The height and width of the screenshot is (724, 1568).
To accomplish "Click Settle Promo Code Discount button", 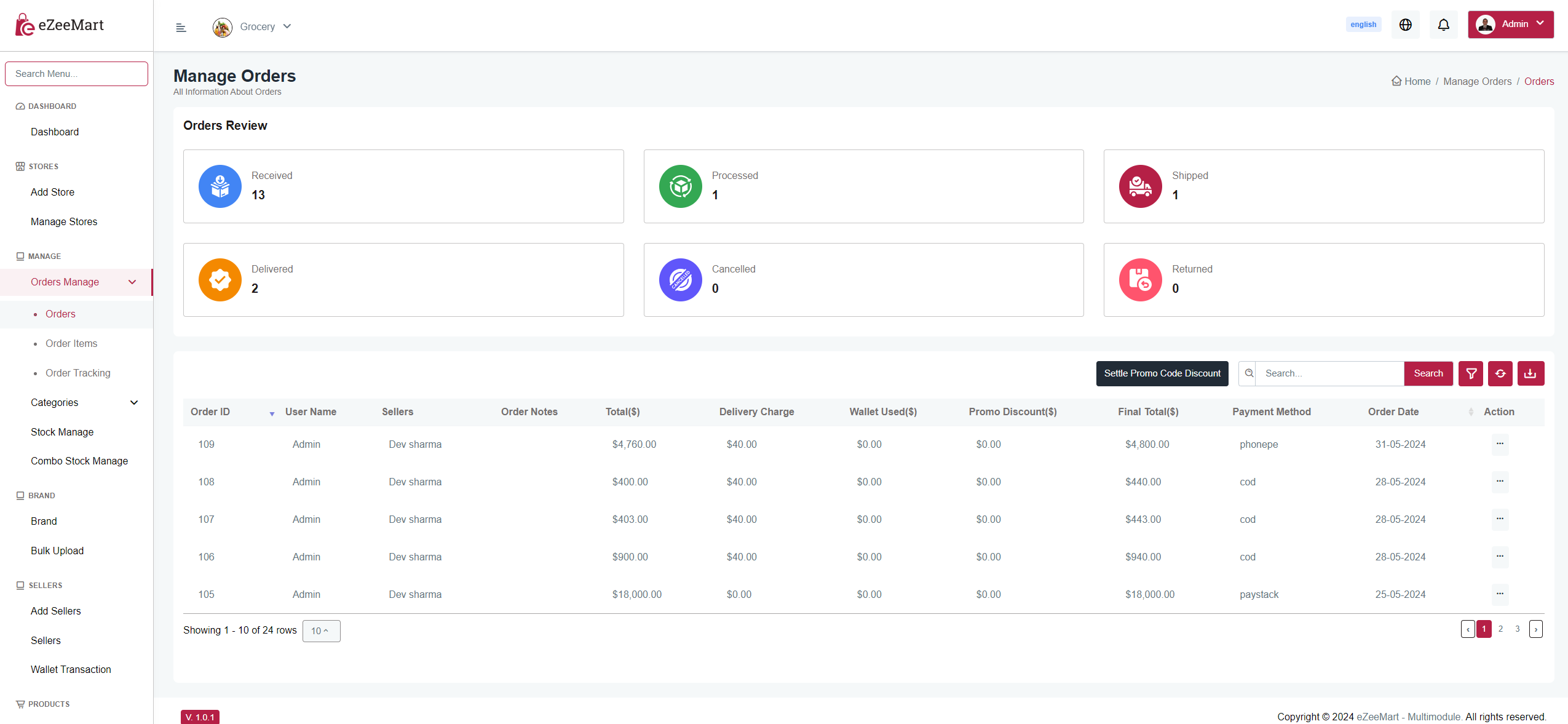I will coord(1162,373).
